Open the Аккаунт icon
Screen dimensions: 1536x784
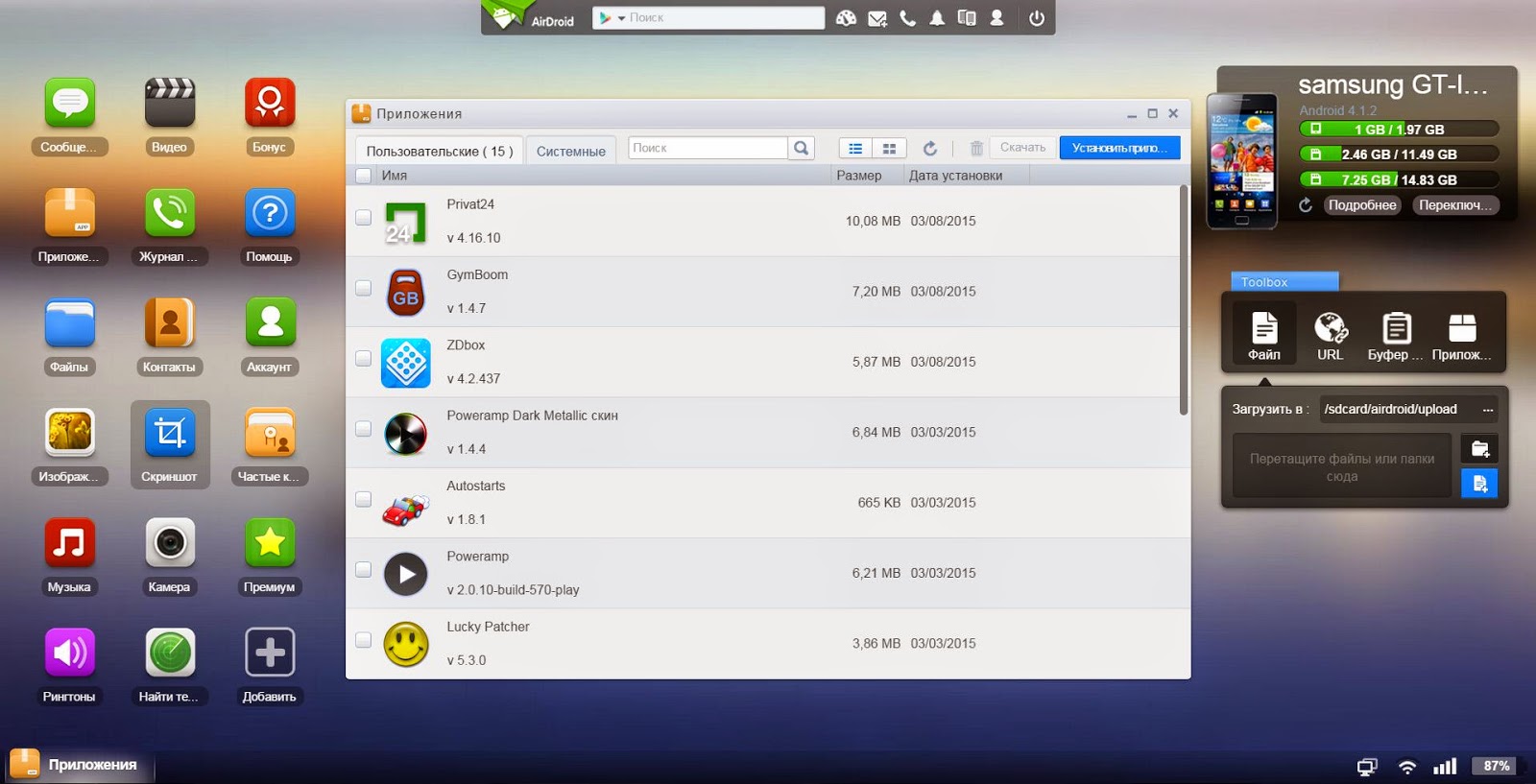(270, 322)
